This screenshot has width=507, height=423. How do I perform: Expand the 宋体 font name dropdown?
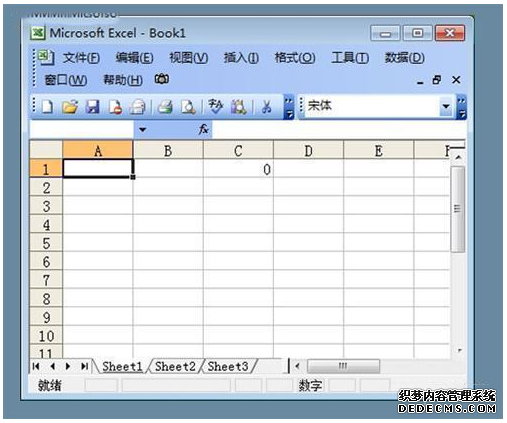[446, 107]
